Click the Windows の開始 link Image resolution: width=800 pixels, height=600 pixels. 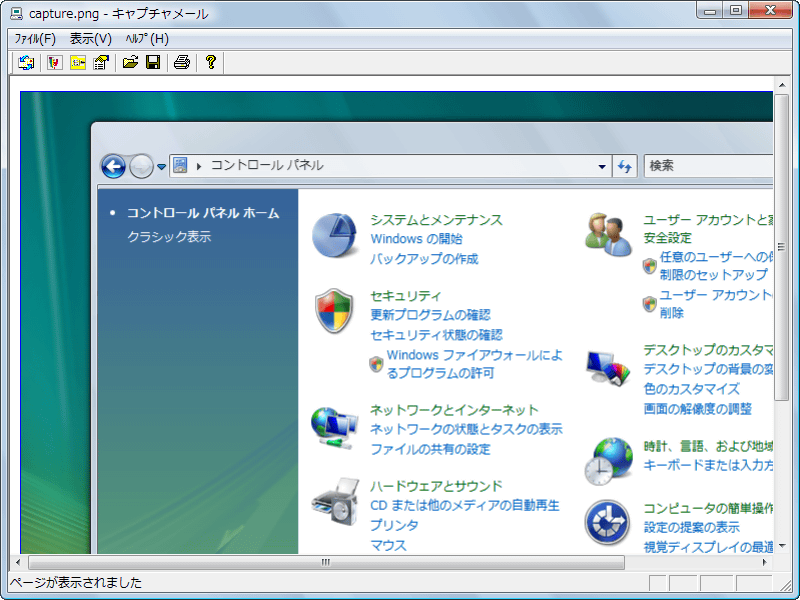[416, 239]
